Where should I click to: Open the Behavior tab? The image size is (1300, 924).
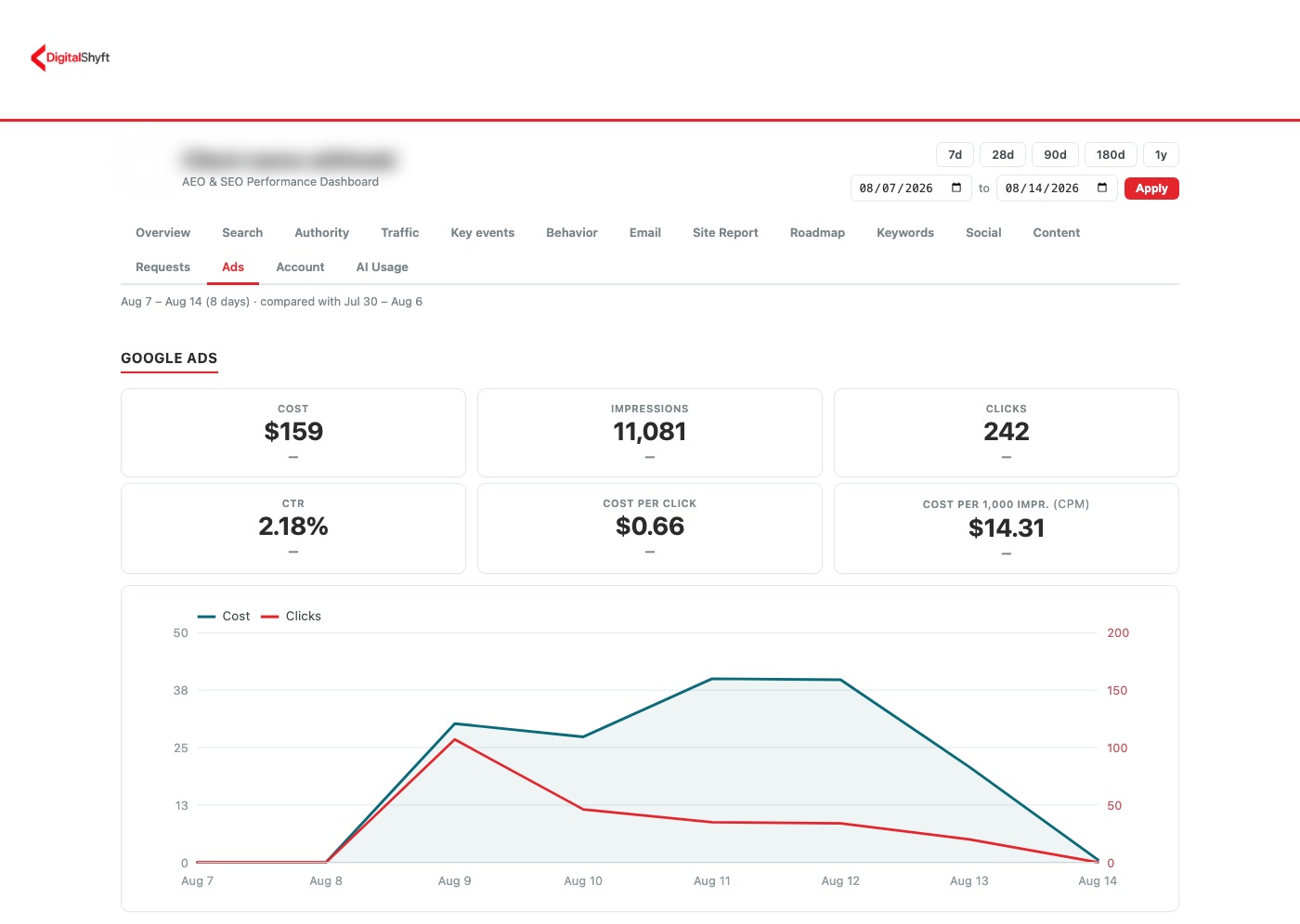click(x=572, y=233)
